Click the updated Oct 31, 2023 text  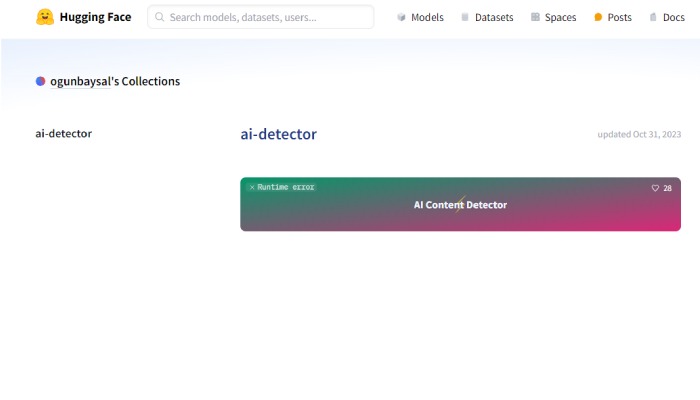click(x=639, y=134)
